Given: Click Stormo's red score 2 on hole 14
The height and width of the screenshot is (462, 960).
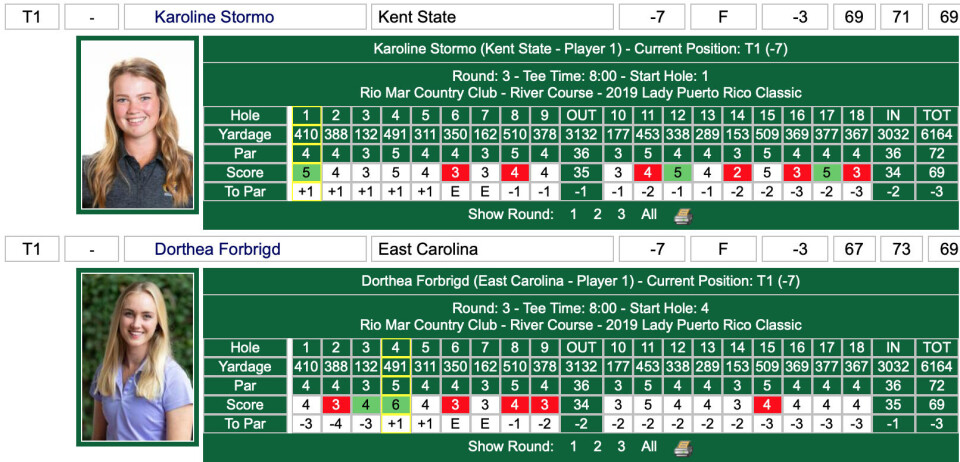Looking at the screenshot, I should point(737,173).
